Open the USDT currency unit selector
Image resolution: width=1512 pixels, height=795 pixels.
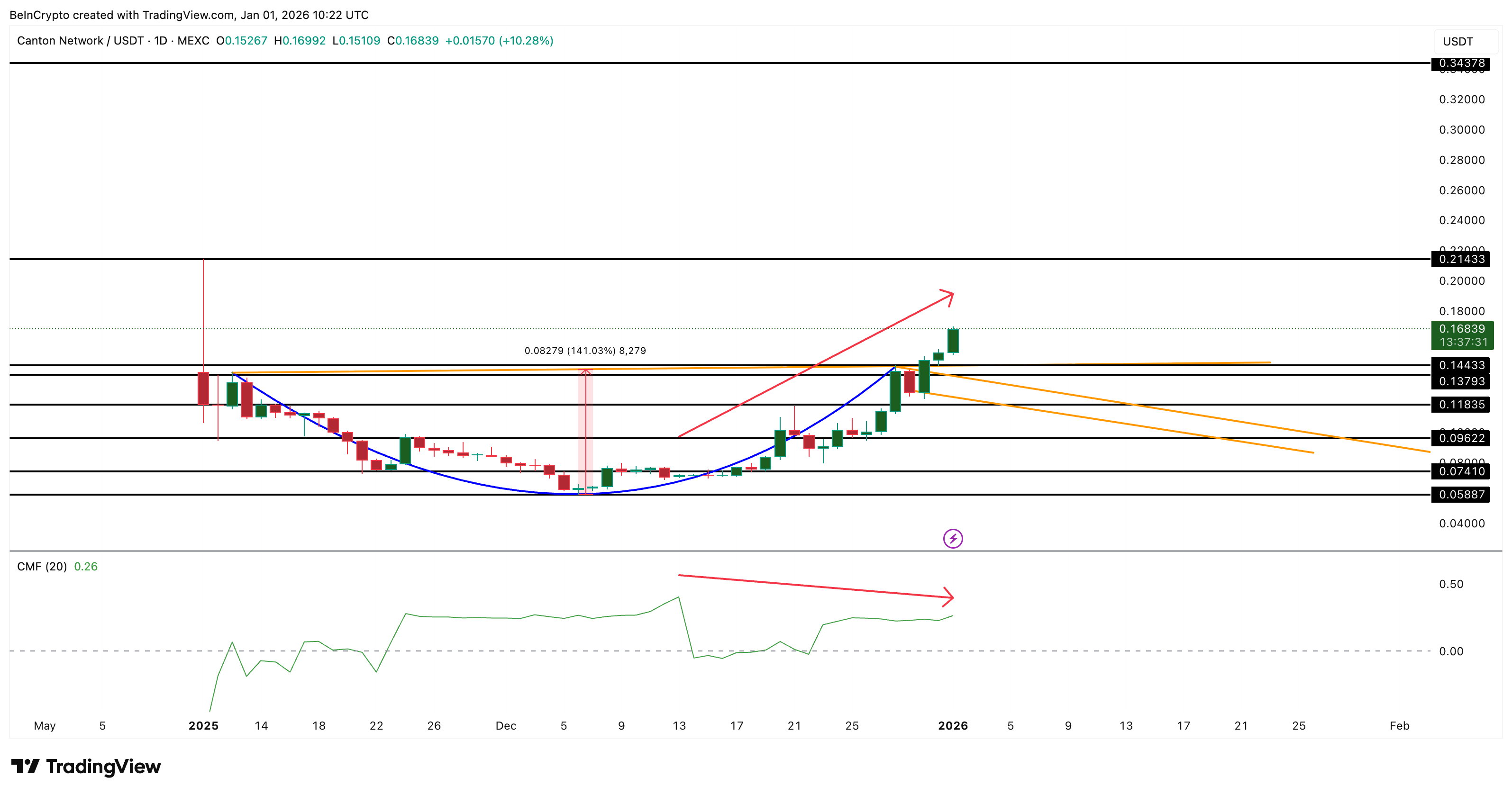pos(1460,41)
